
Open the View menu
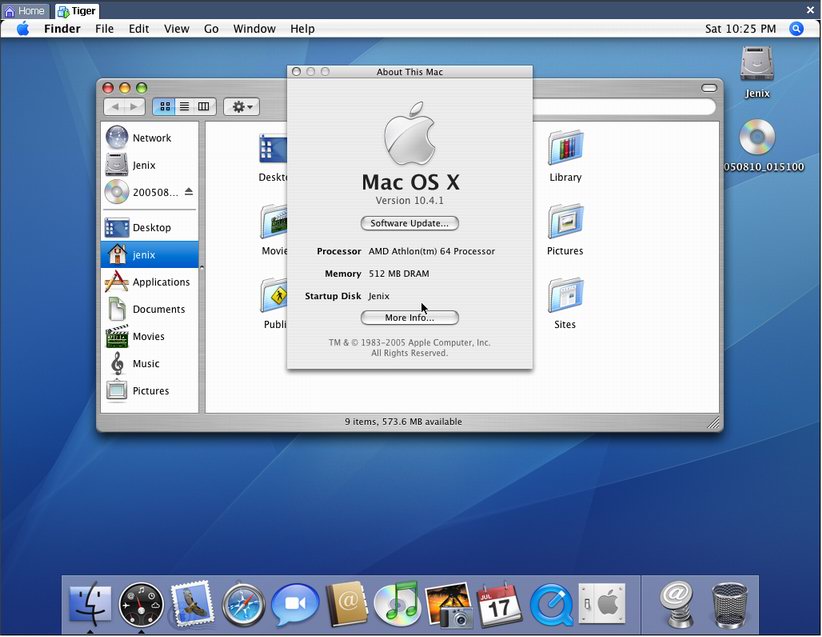176,28
